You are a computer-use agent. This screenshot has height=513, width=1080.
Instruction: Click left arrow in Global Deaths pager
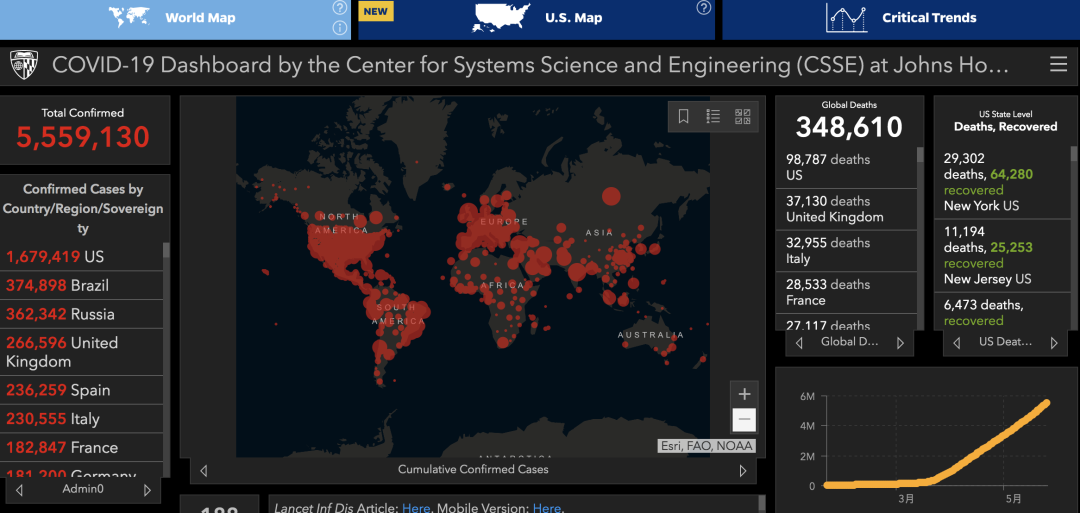pos(799,342)
